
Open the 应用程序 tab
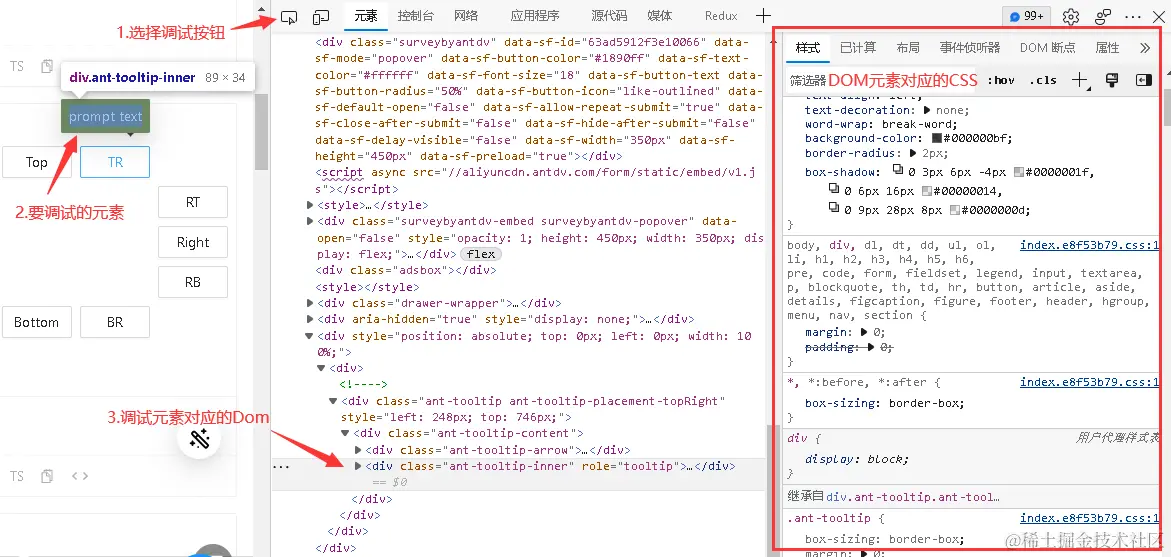pyautogui.click(x=535, y=16)
